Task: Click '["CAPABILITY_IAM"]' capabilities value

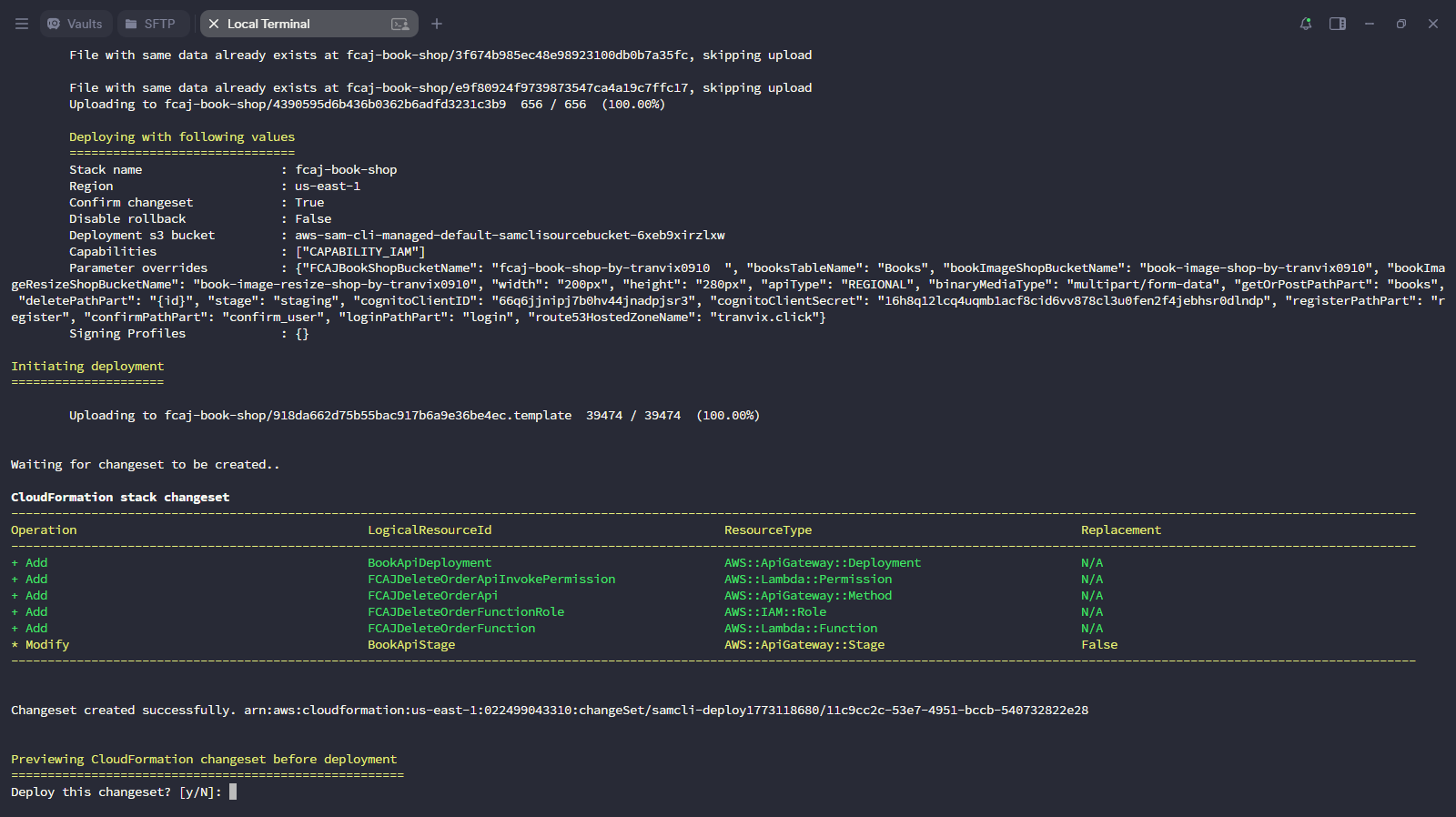Action: (x=360, y=251)
